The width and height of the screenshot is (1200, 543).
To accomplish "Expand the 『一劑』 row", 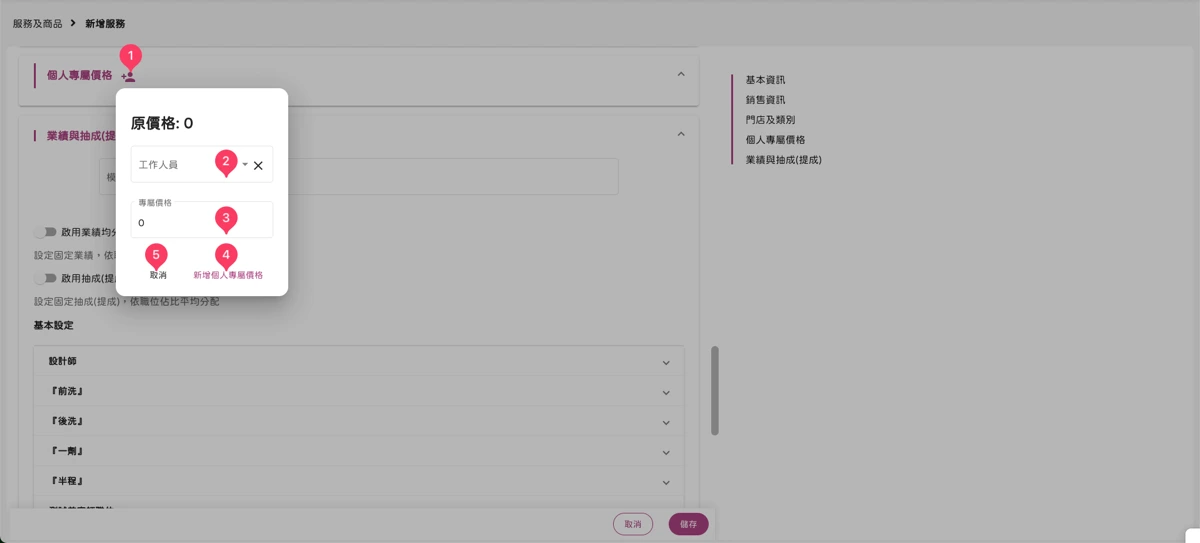I will [x=359, y=452].
